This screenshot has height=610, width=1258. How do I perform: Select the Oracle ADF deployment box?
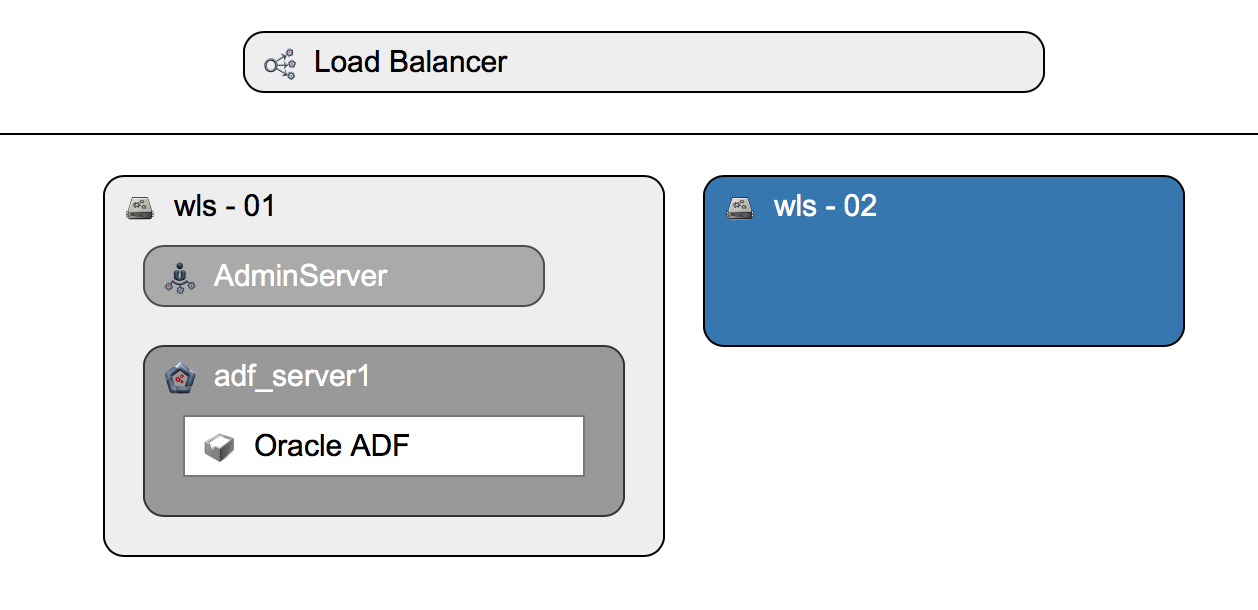point(384,446)
